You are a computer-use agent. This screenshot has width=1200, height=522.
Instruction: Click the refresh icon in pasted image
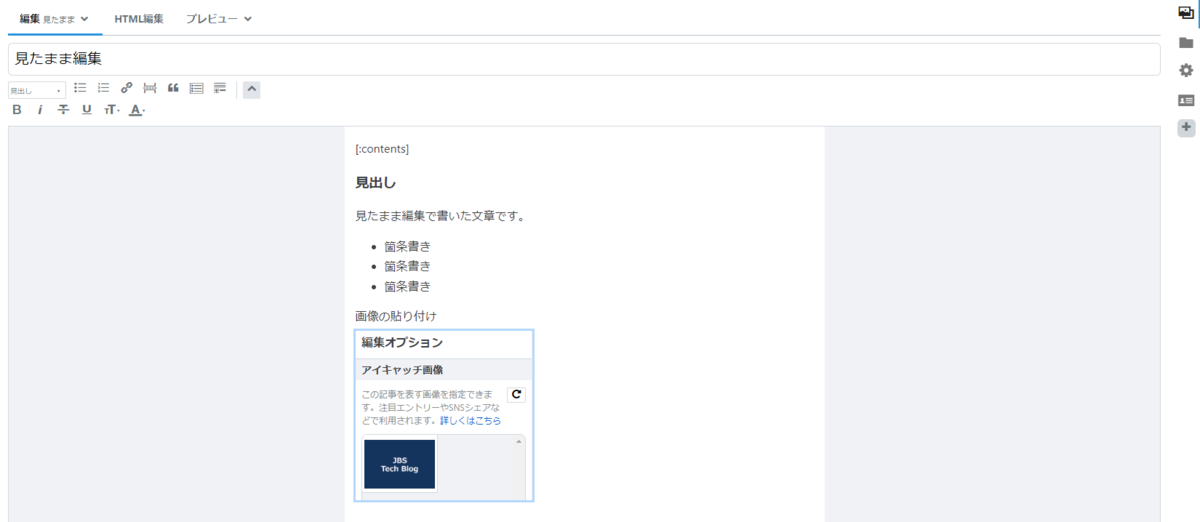pyautogui.click(x=516, y=394)
